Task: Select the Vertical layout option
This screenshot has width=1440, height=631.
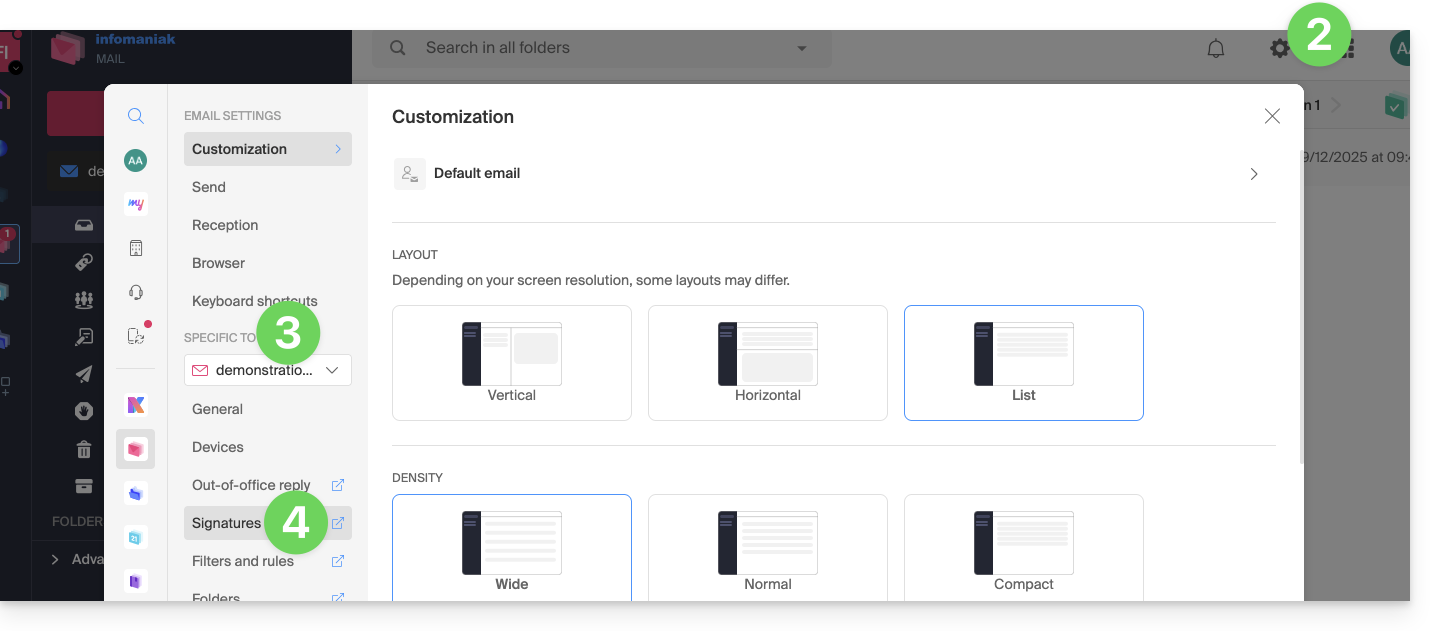Action: pos(512,362)
